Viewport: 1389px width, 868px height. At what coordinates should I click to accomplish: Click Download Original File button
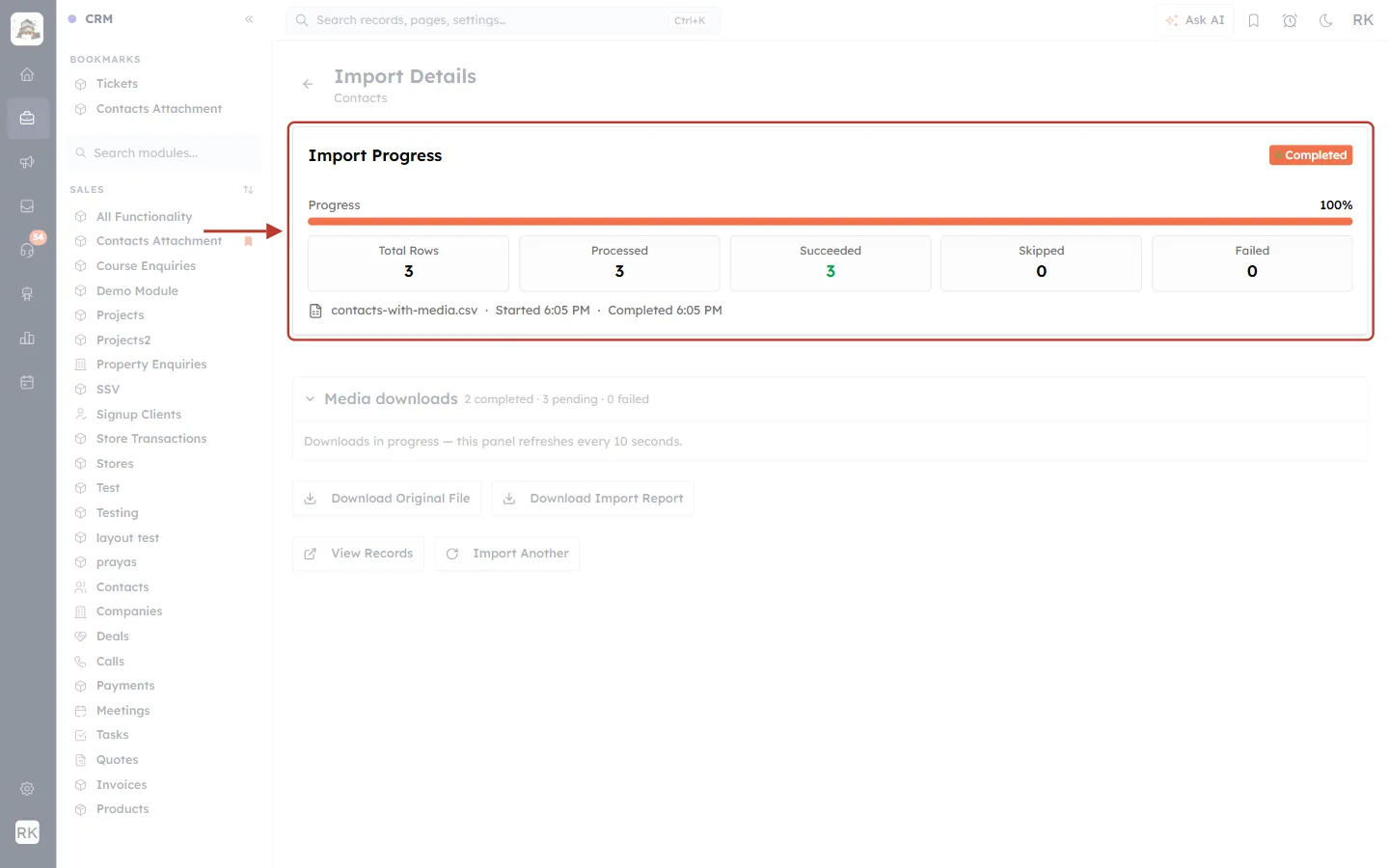[x=387, y=499]
